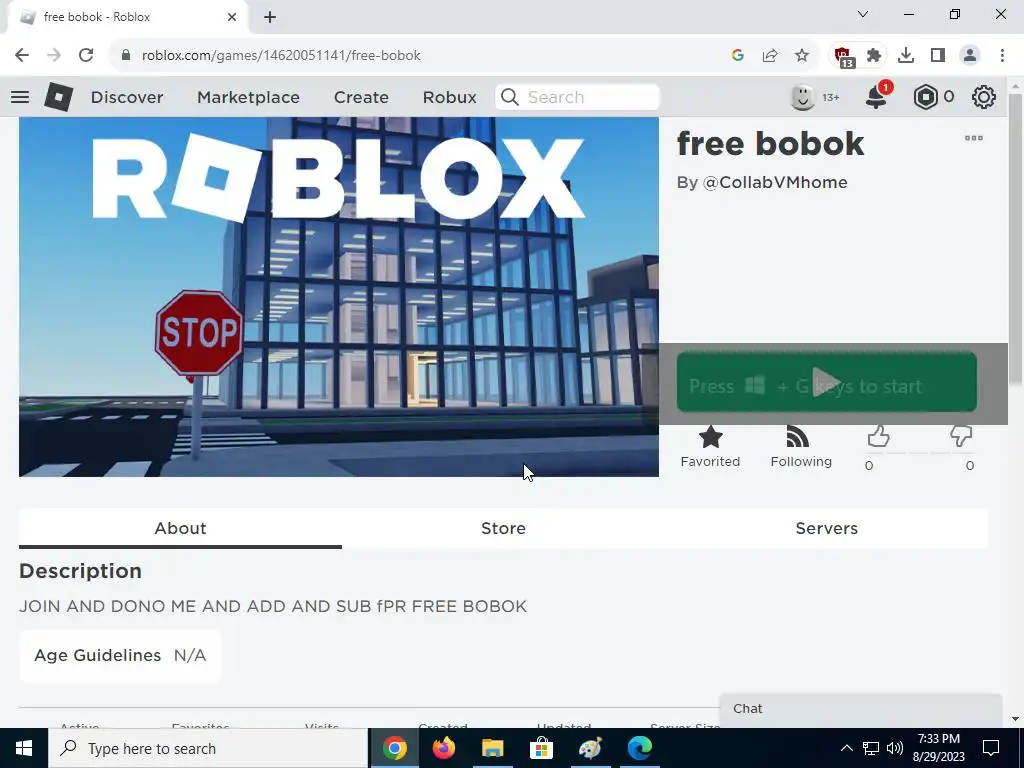Image resolution: width=1024 pixels, height=768 pixels.
Task: Open Chrome three-dot menu
Action: 1002,56
